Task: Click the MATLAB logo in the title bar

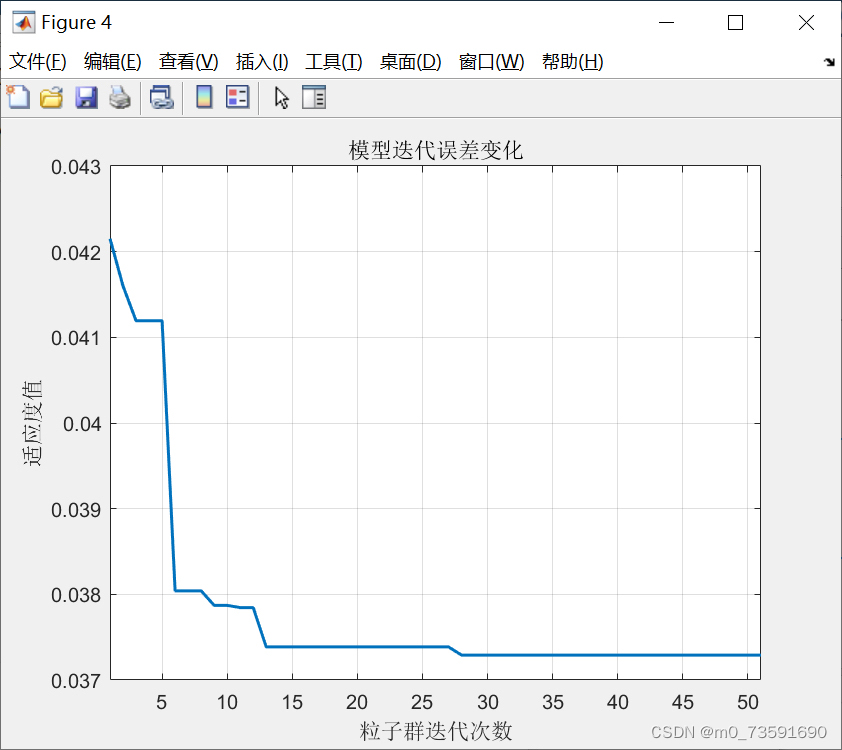Action: point(22,22)
